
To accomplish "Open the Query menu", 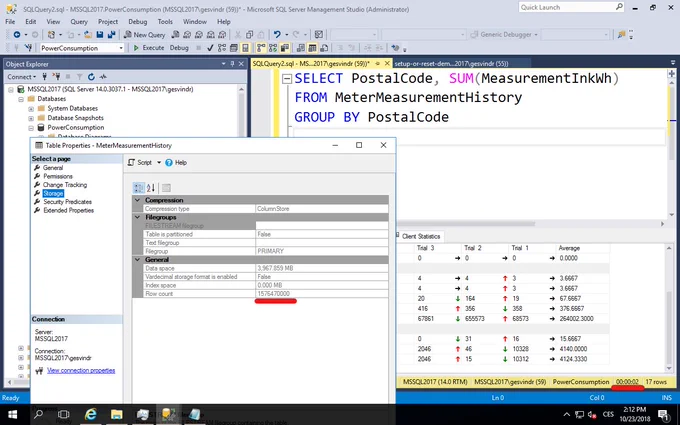I will (79, 21).
